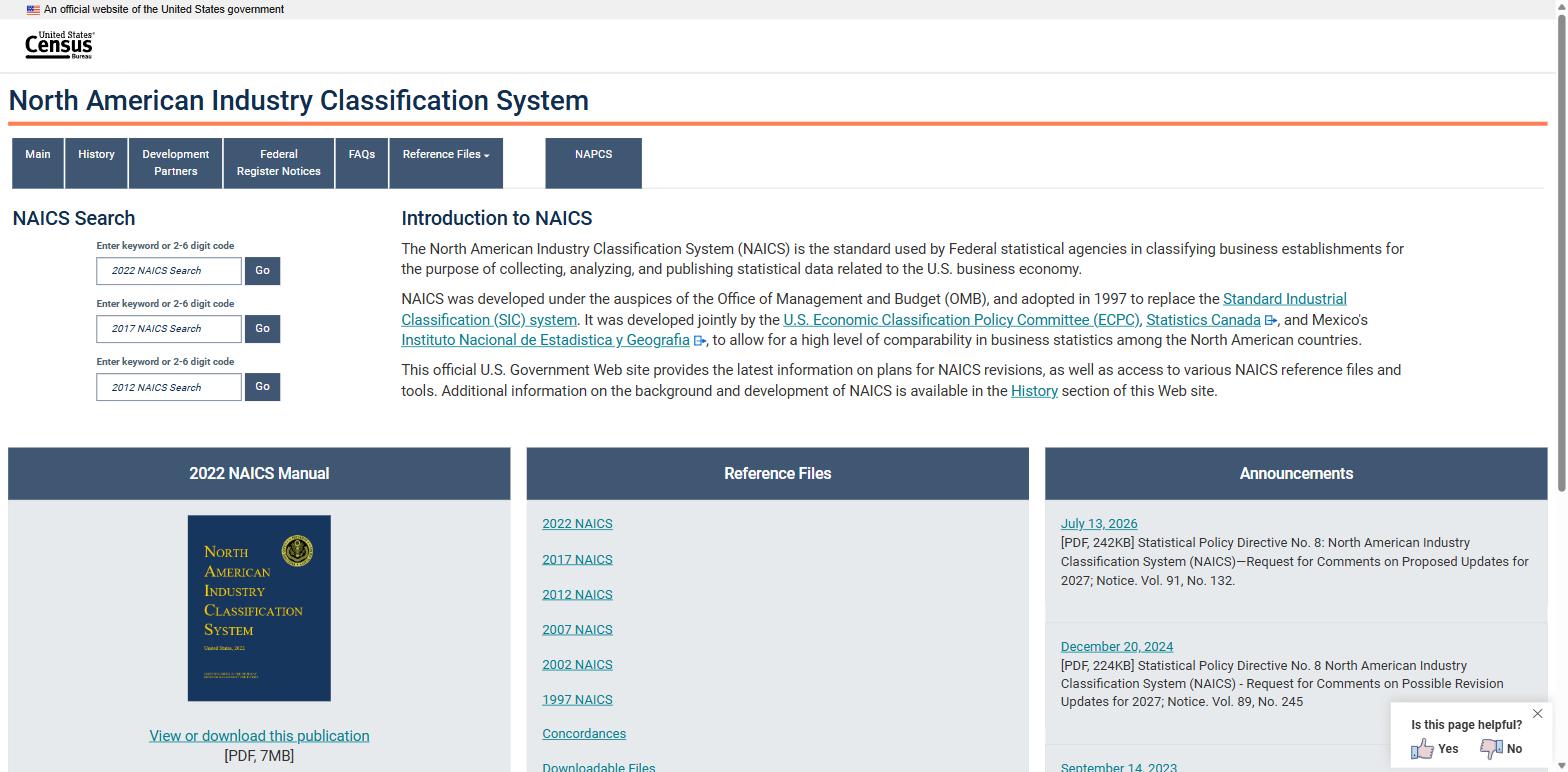Open the ECPC committee link
The image size is (1568, 772).
(961, 320)
